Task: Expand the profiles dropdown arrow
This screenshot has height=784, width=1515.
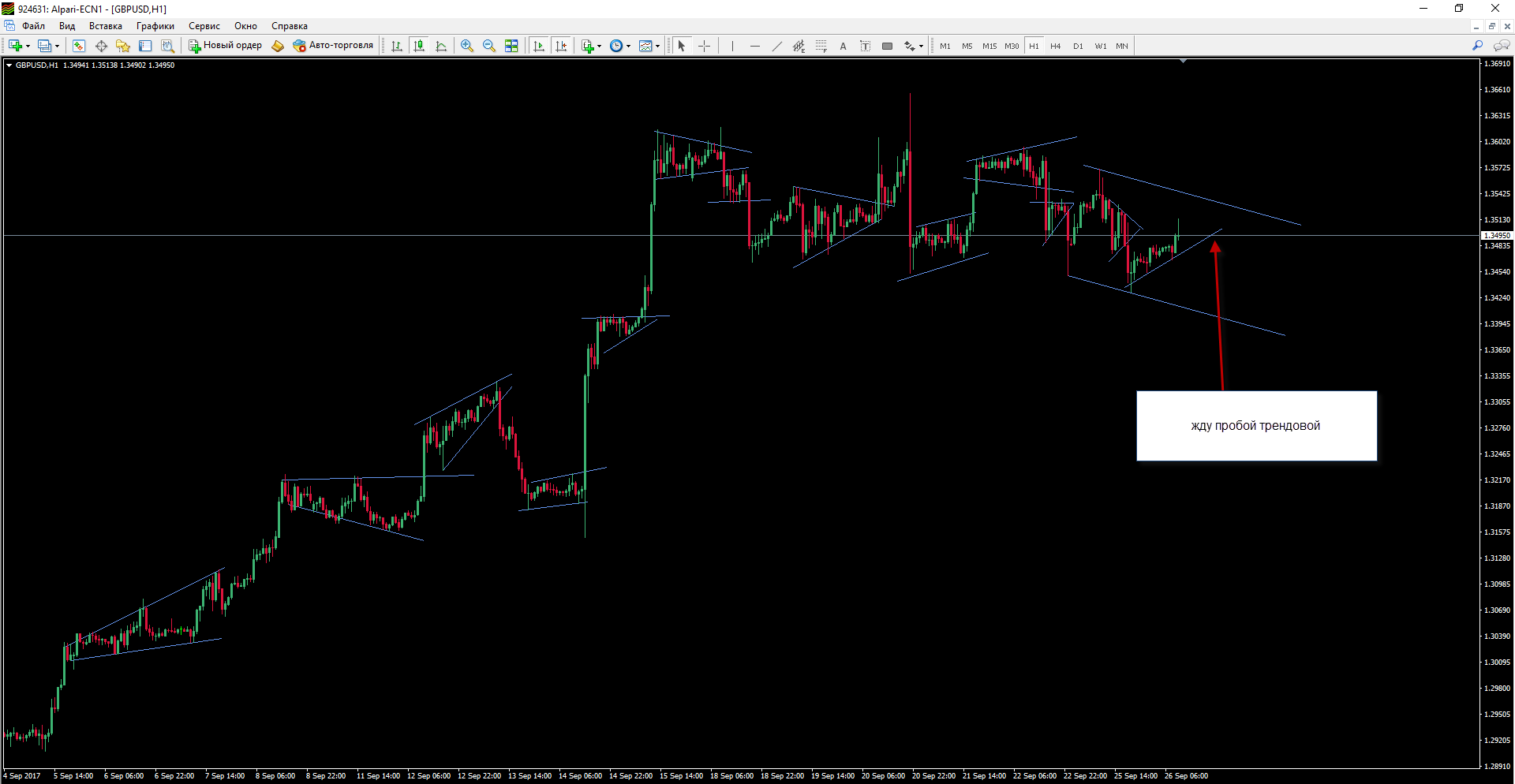Action: [x=57, y=46]
